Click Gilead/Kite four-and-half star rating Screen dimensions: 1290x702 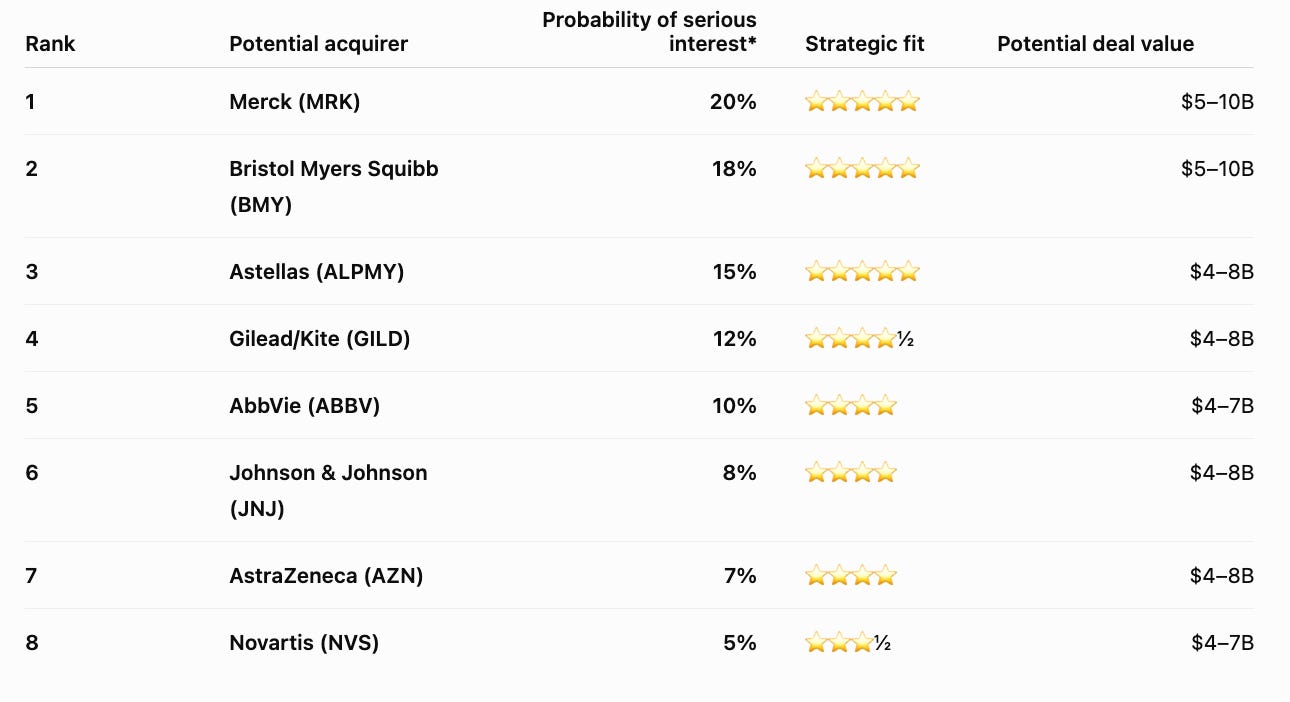[x=860, y=339]
